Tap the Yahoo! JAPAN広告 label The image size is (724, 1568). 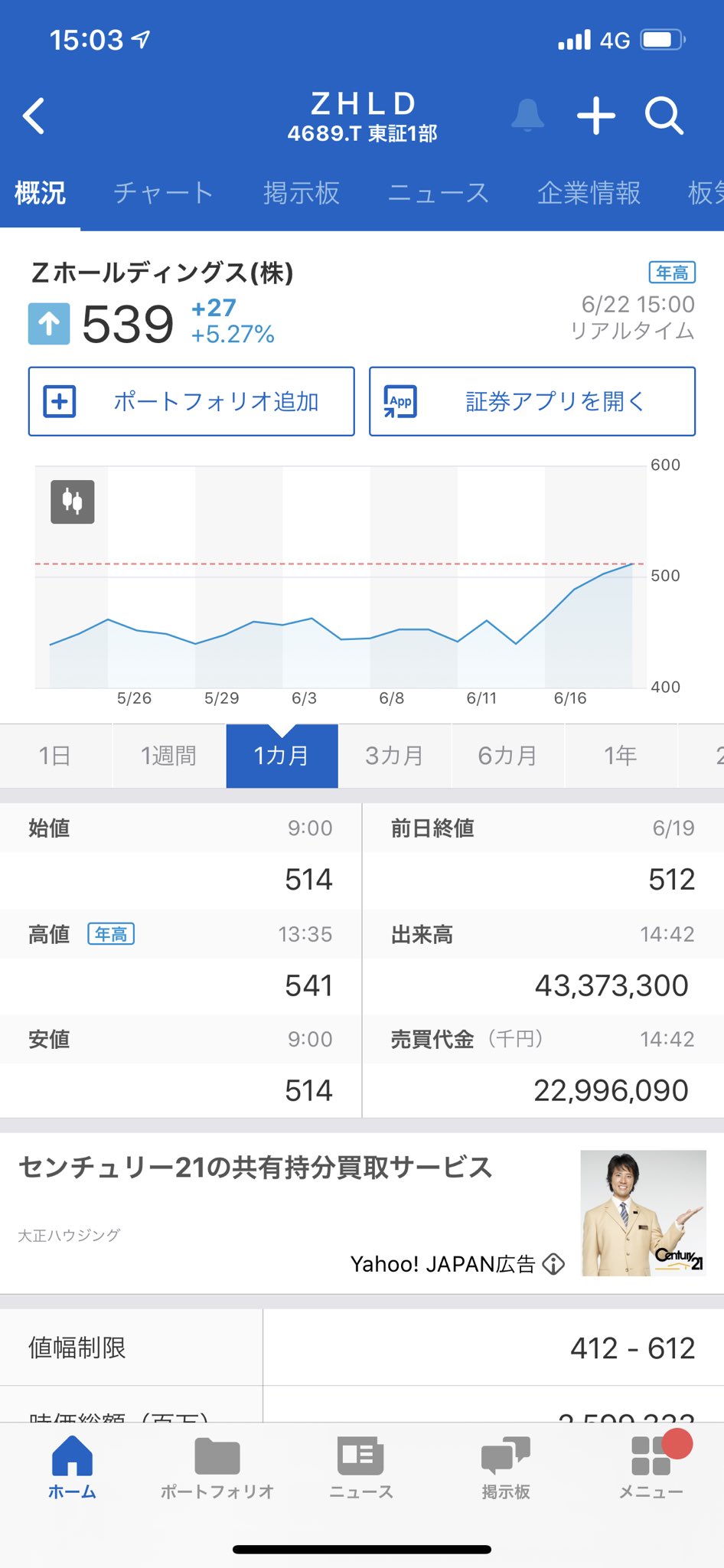click(x=442, y=1264)
